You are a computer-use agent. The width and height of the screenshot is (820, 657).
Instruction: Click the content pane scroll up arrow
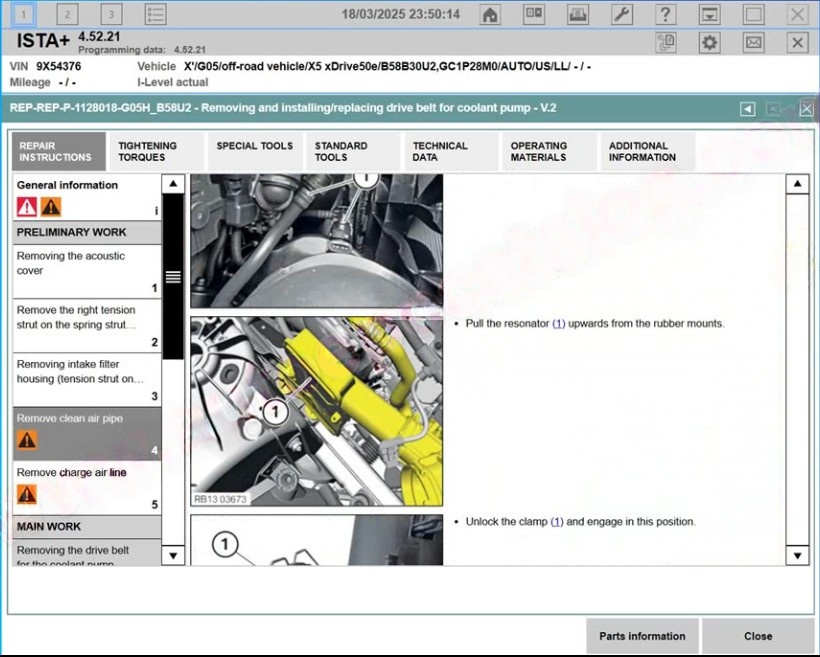click(x=797, y=184)
